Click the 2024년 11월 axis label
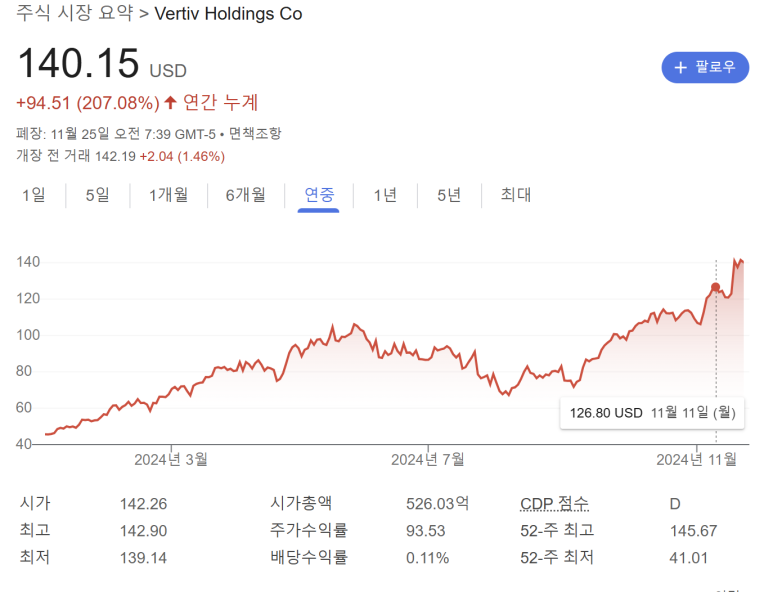Screen dimensions: 773x592 pos(696,459)
